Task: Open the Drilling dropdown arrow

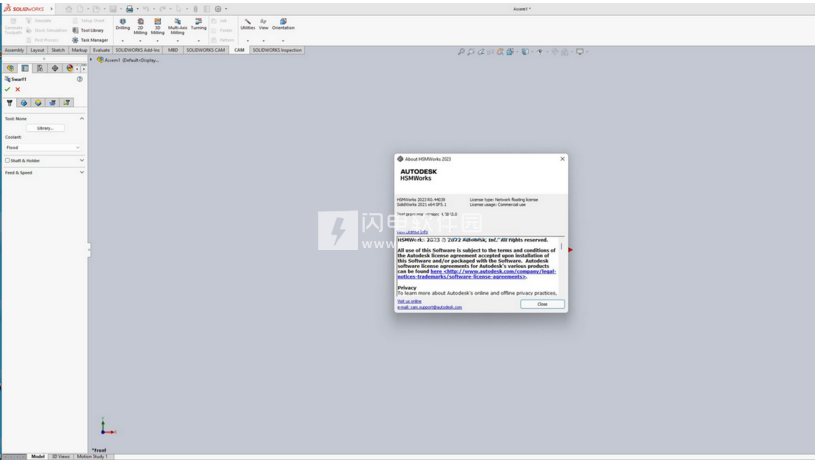Action: pyautogui.click(x=123, y=41)
